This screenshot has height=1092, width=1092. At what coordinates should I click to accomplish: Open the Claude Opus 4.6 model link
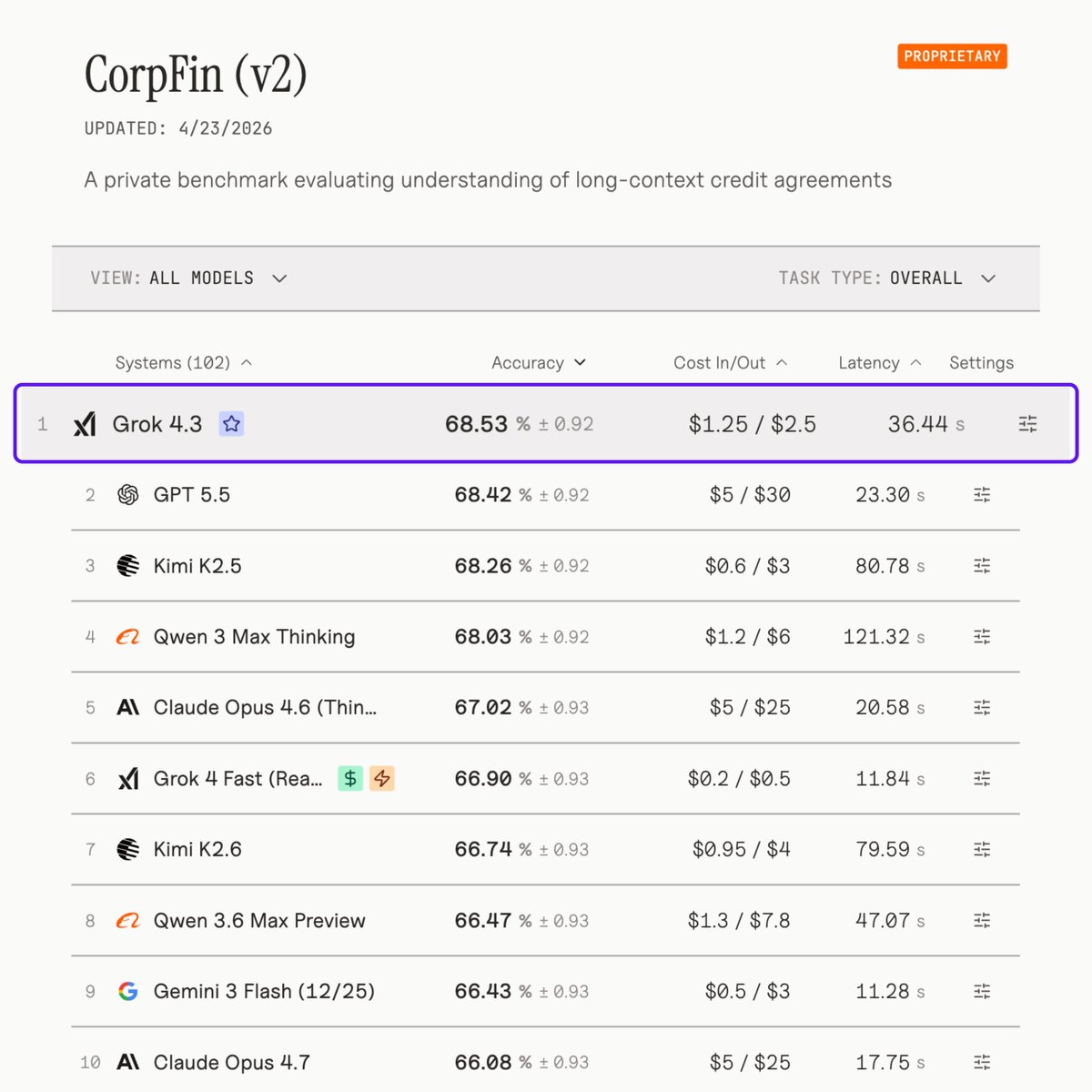pyautogui.click(x=265, y=708)
